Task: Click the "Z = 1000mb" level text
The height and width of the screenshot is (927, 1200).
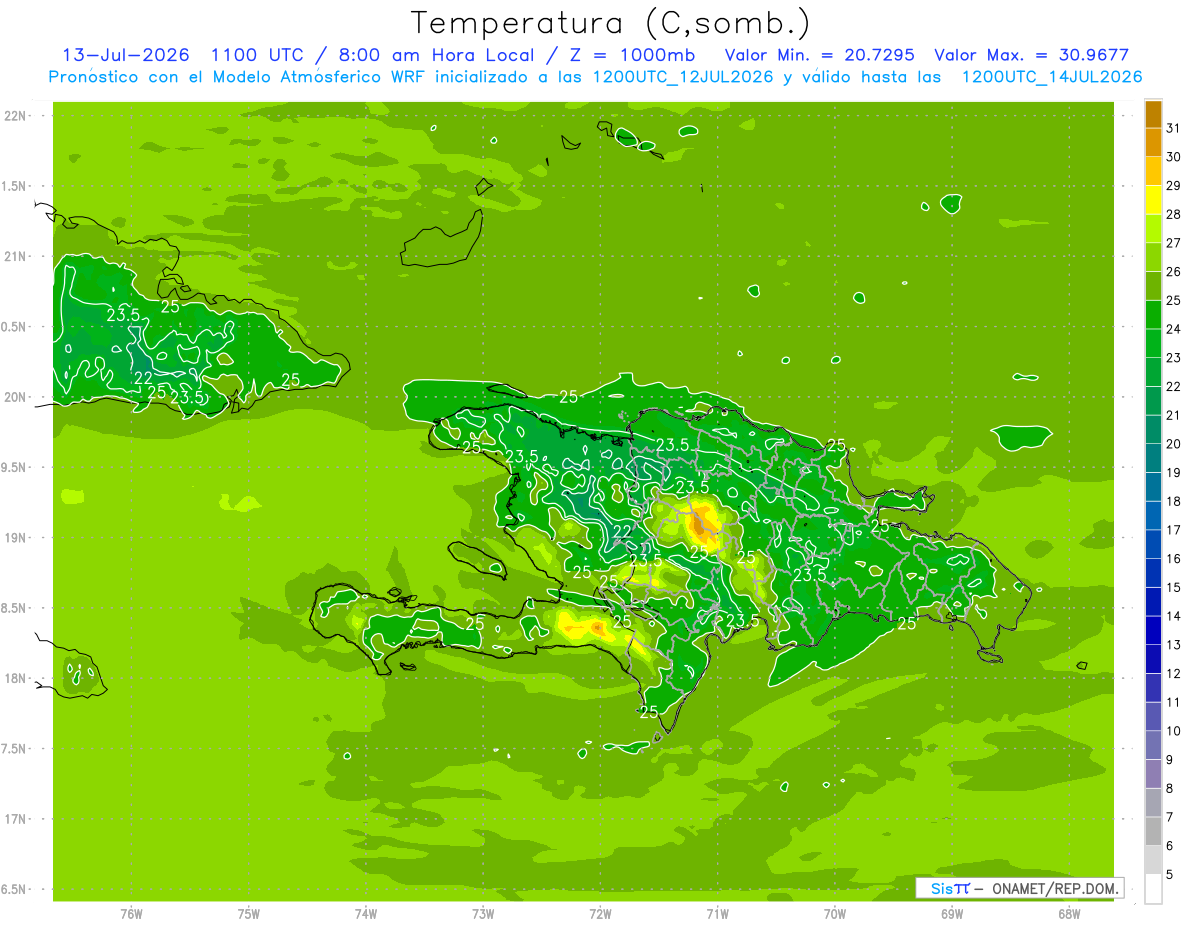Action: [634, 55]
